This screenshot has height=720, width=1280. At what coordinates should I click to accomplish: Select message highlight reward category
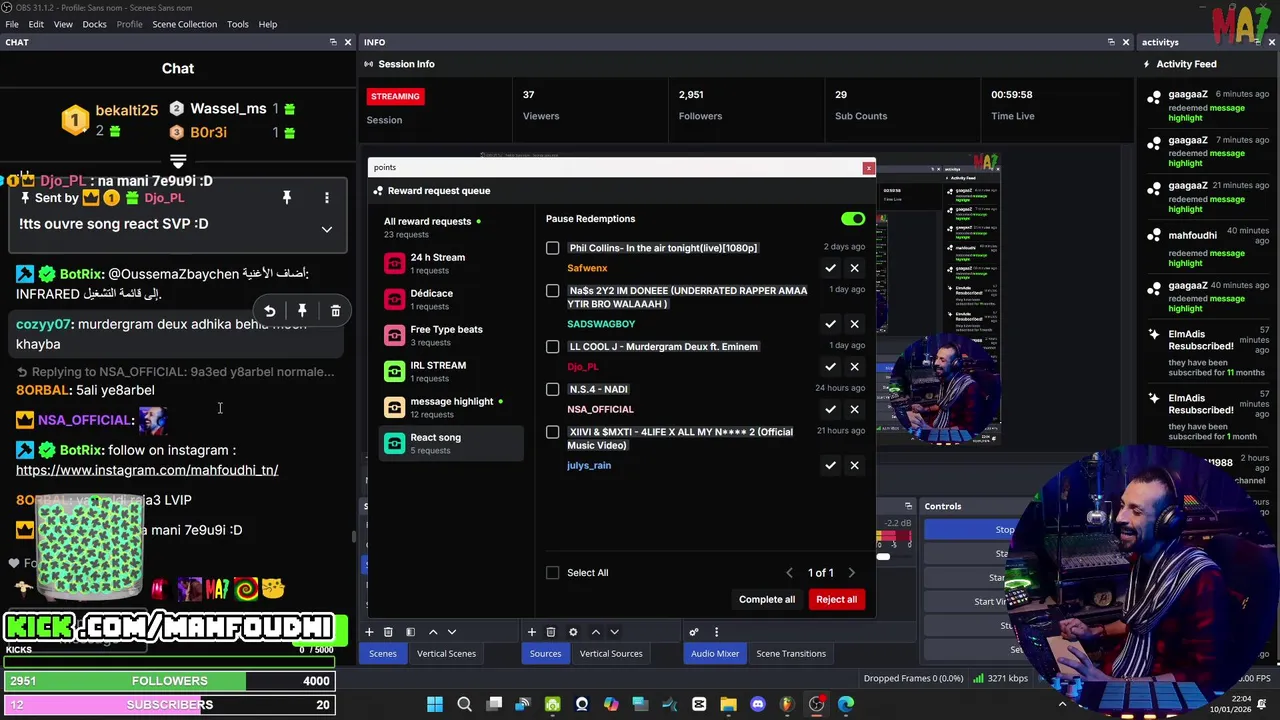point(451,407)
